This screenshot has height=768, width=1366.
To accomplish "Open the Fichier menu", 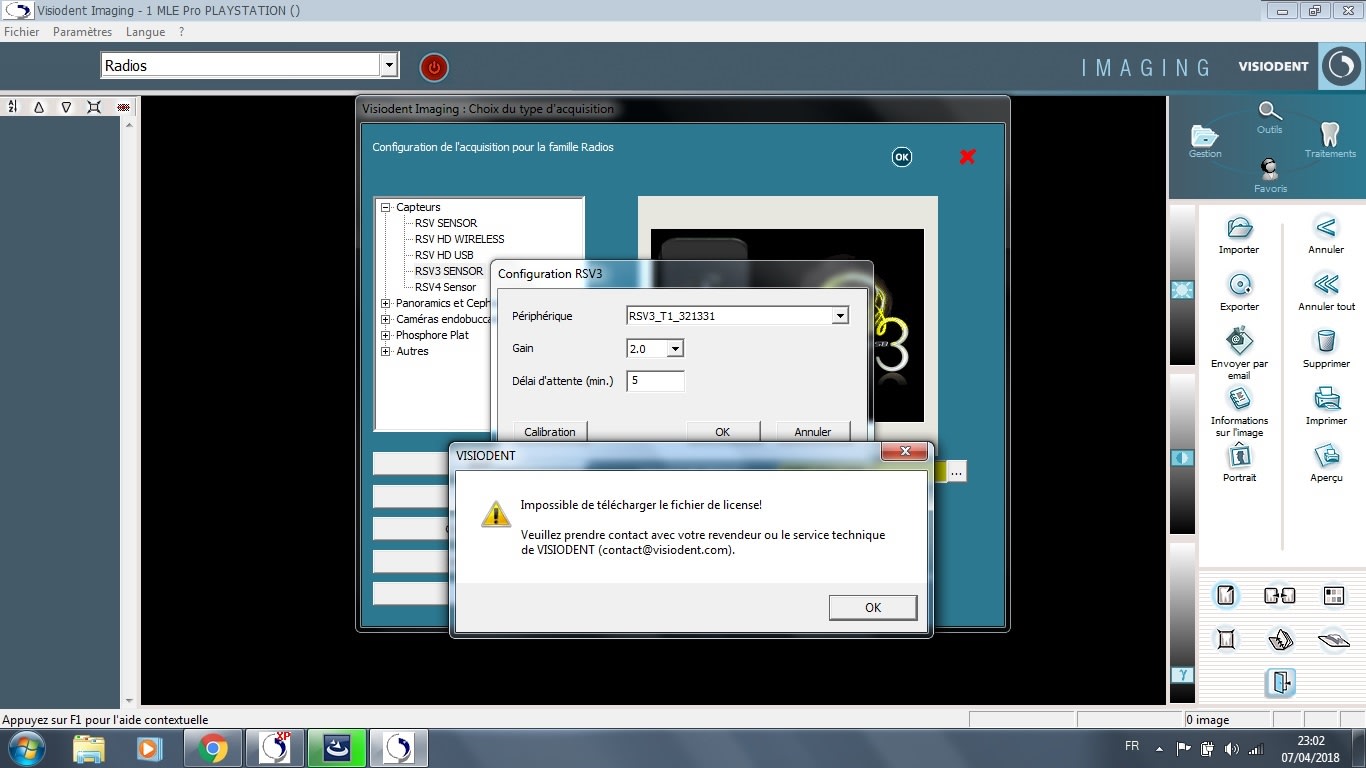I will click(x=22, y=32).
